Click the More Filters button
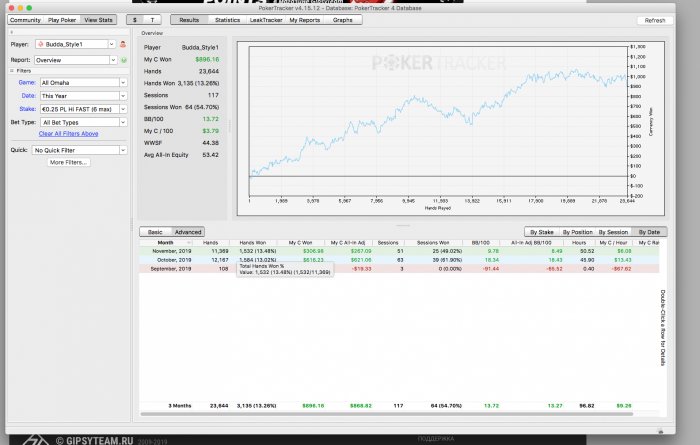 pyautogui.click(x=69, y=162)
